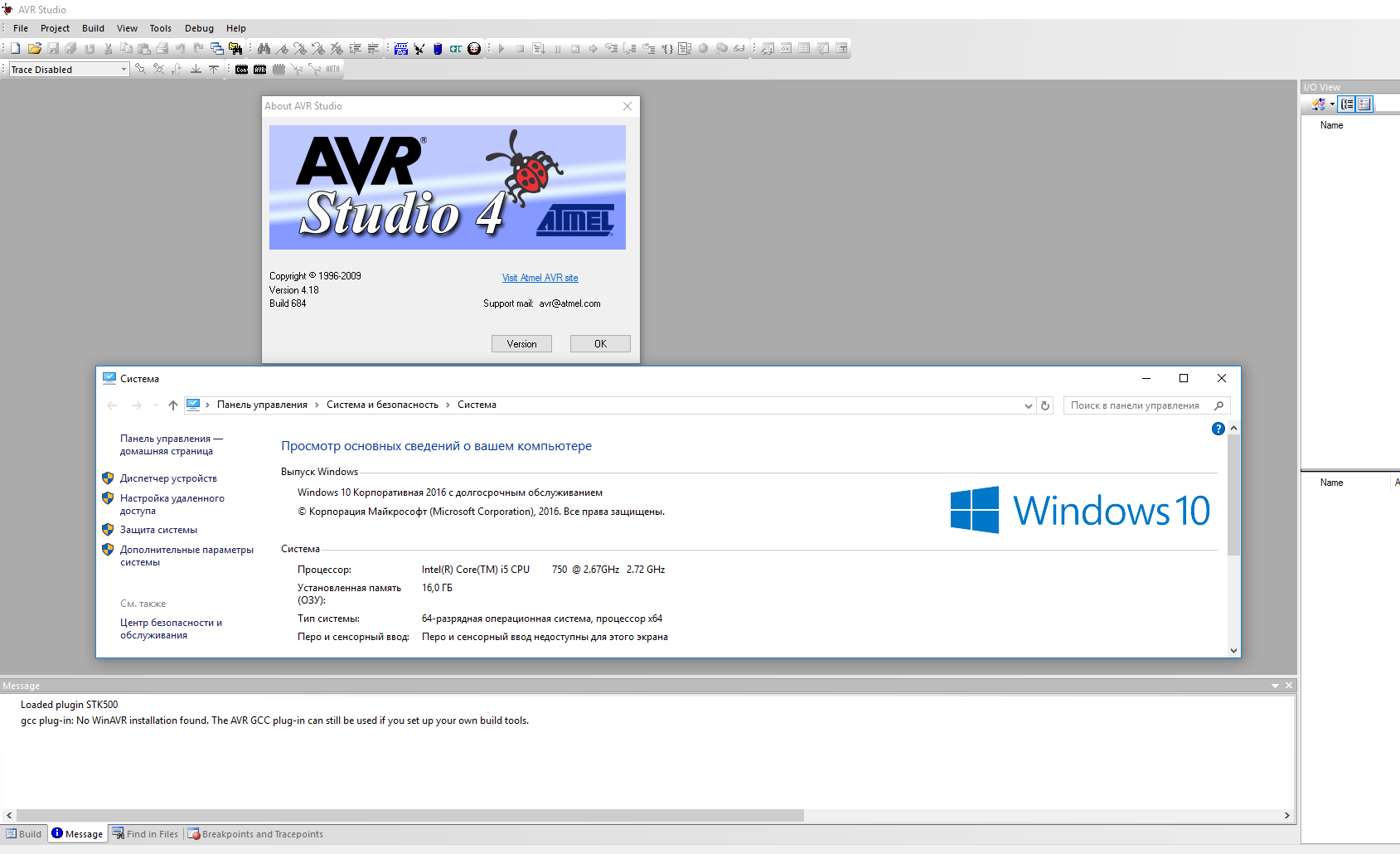The width and height of the screenshot is (1400, 854).
Task: Open the View menu
Action: click(127, 28)
